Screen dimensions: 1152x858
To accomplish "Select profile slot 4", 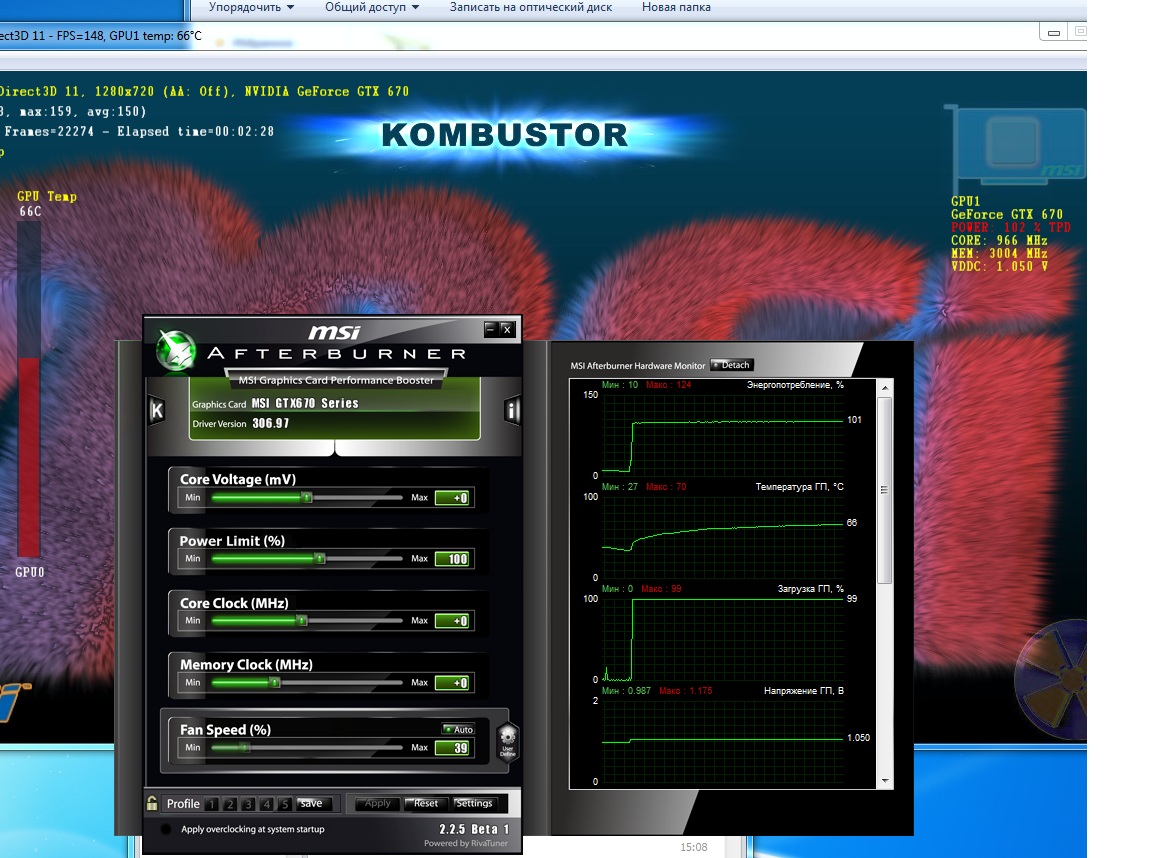I will (x=267, y=804).
